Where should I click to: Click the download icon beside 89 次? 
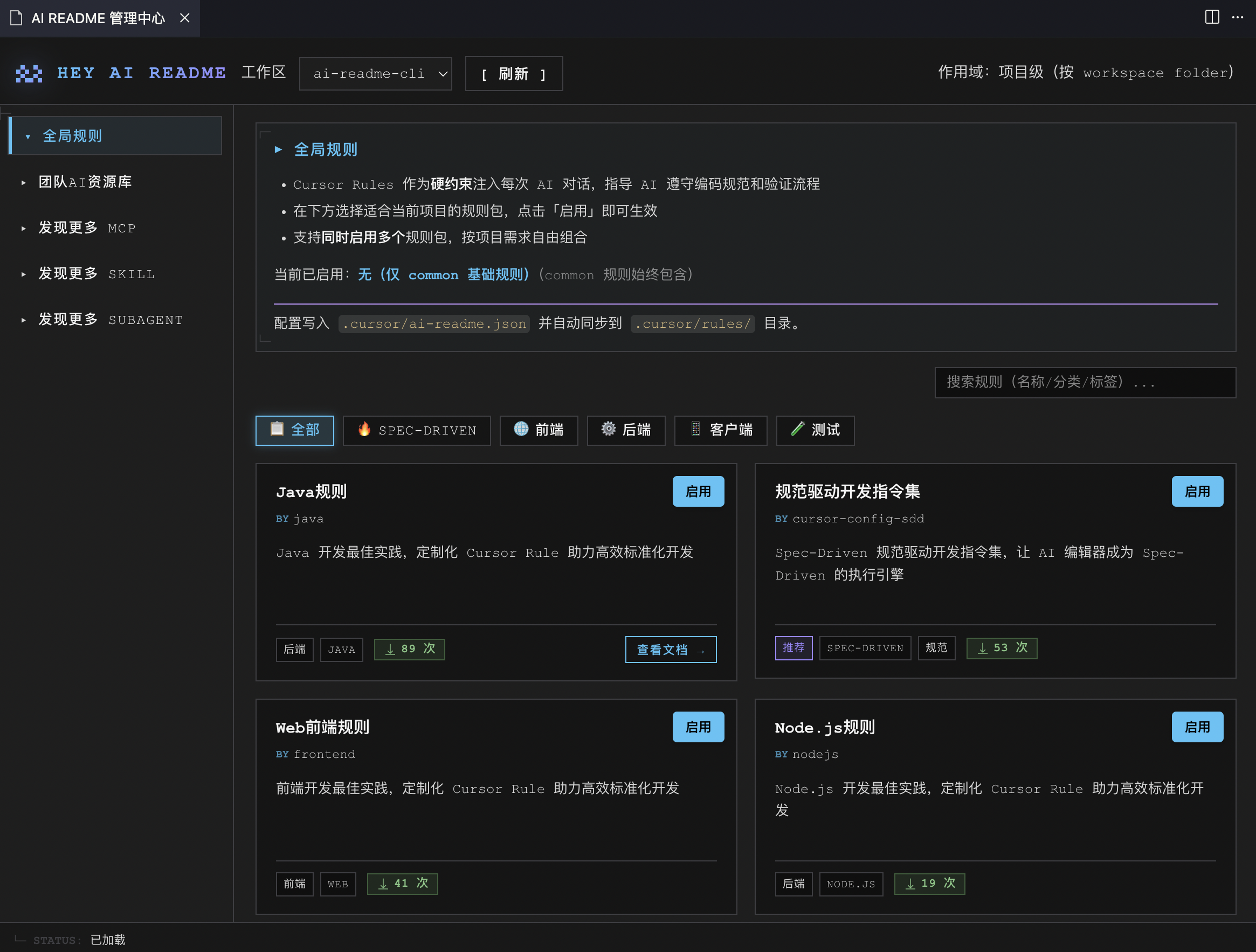click(390, 650)
